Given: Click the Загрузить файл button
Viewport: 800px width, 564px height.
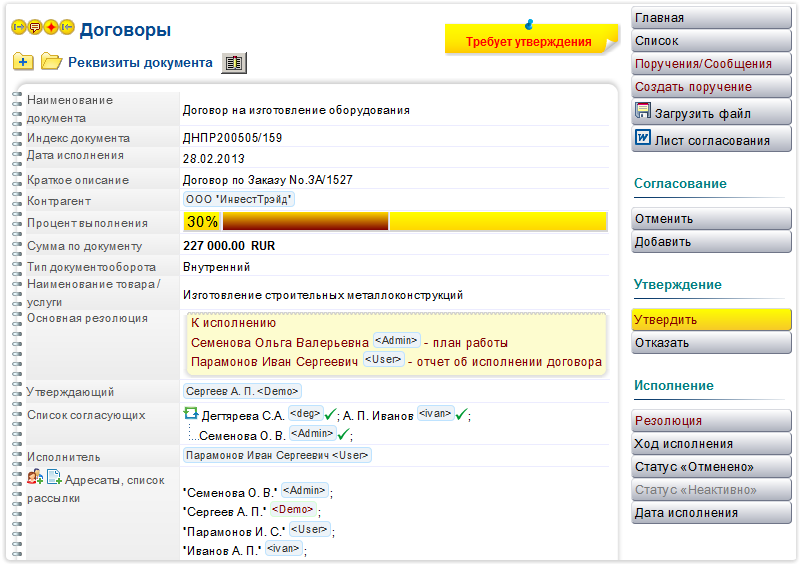Looking at the screenshot, I should (x=711, y=112).
